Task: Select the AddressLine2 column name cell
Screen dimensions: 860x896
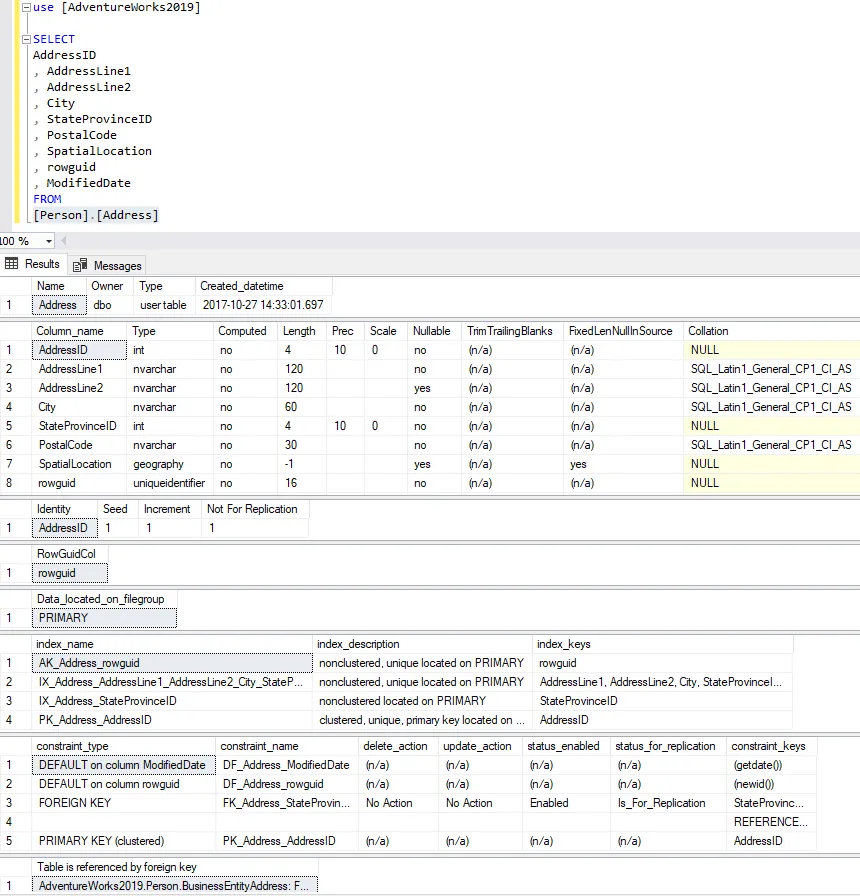Action: [79, 388]
